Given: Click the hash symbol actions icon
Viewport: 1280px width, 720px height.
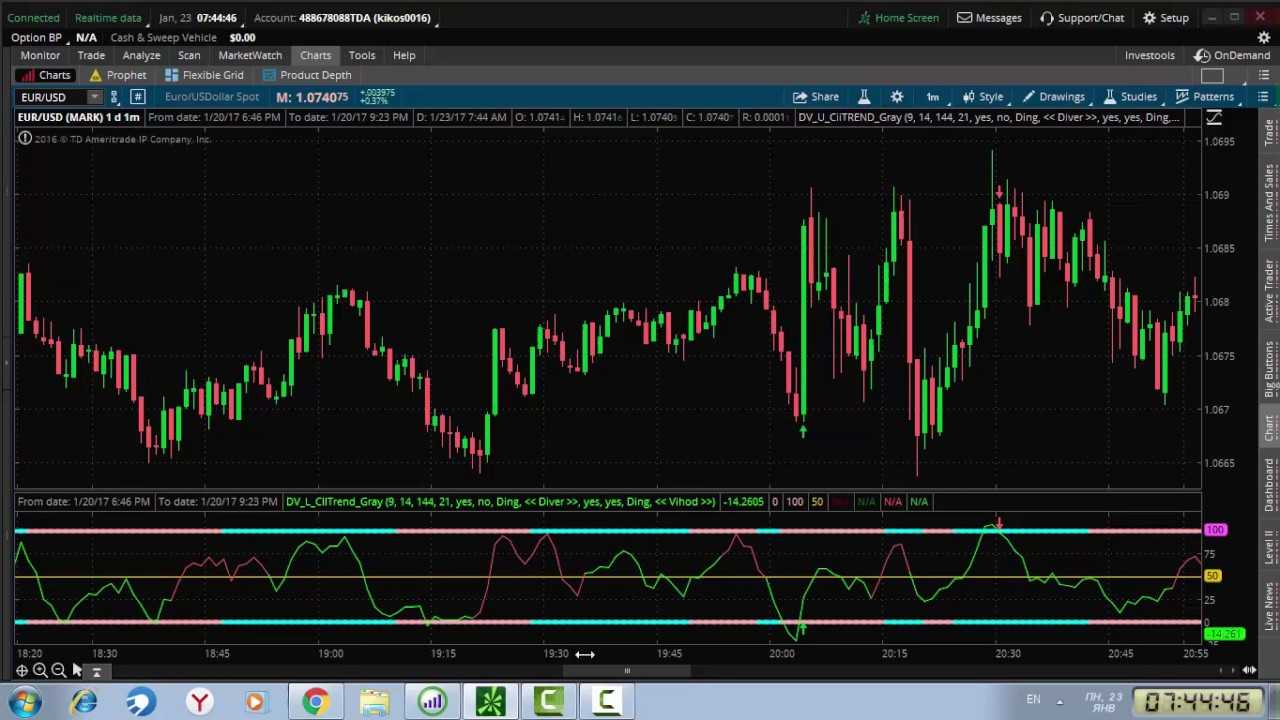Looking at the screenshot, I should 137,97.
